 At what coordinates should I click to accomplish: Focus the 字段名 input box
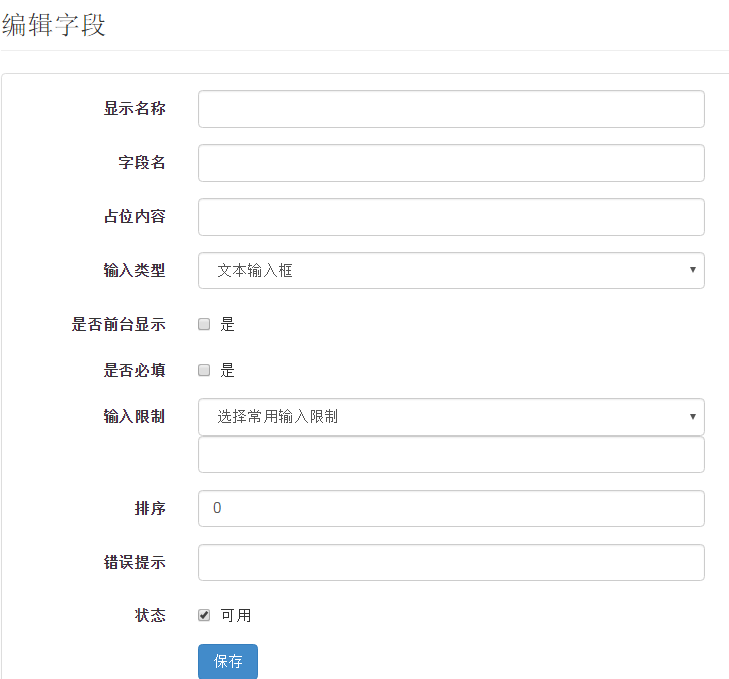(451, 163)
